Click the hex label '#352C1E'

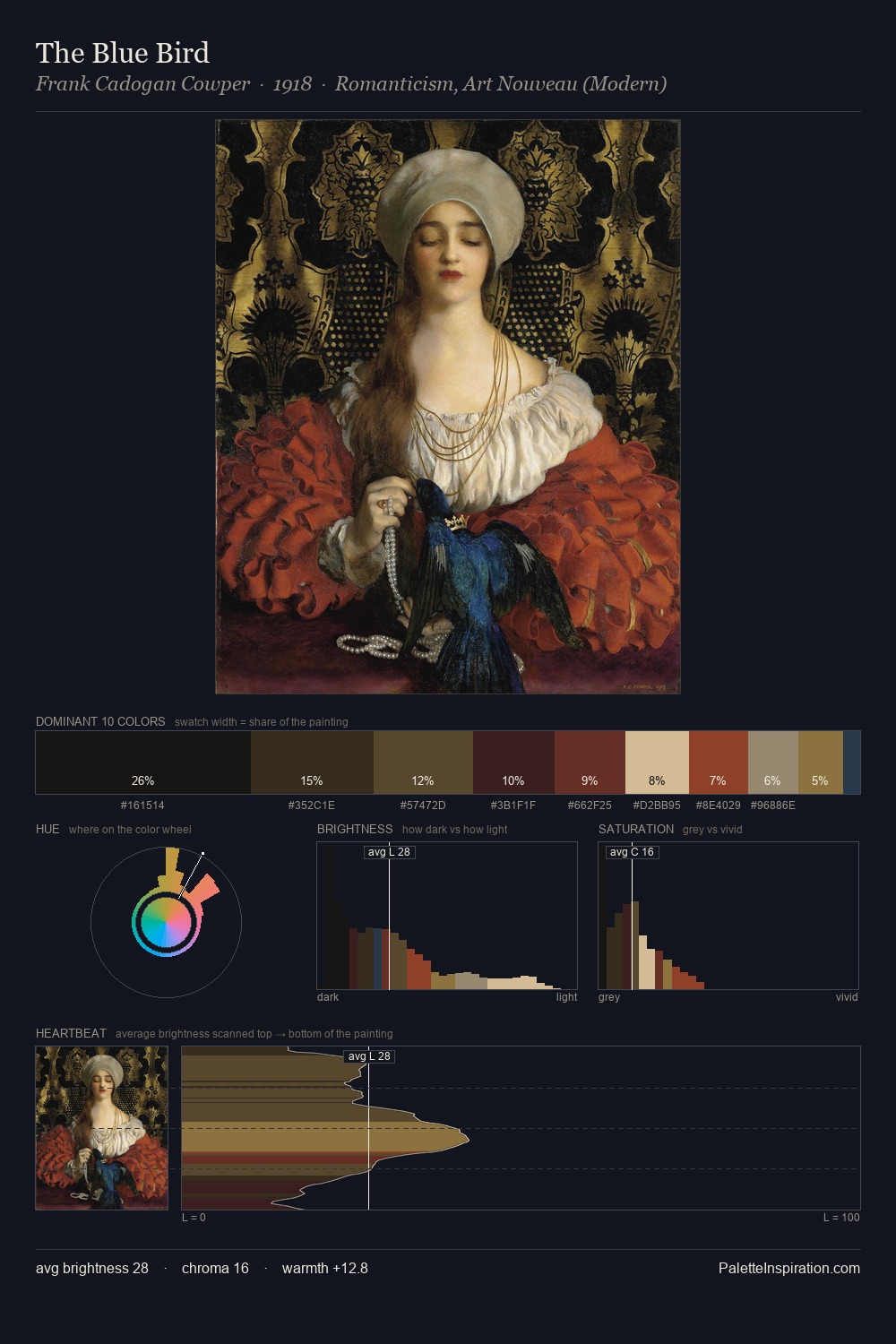(x=312, y=805)
